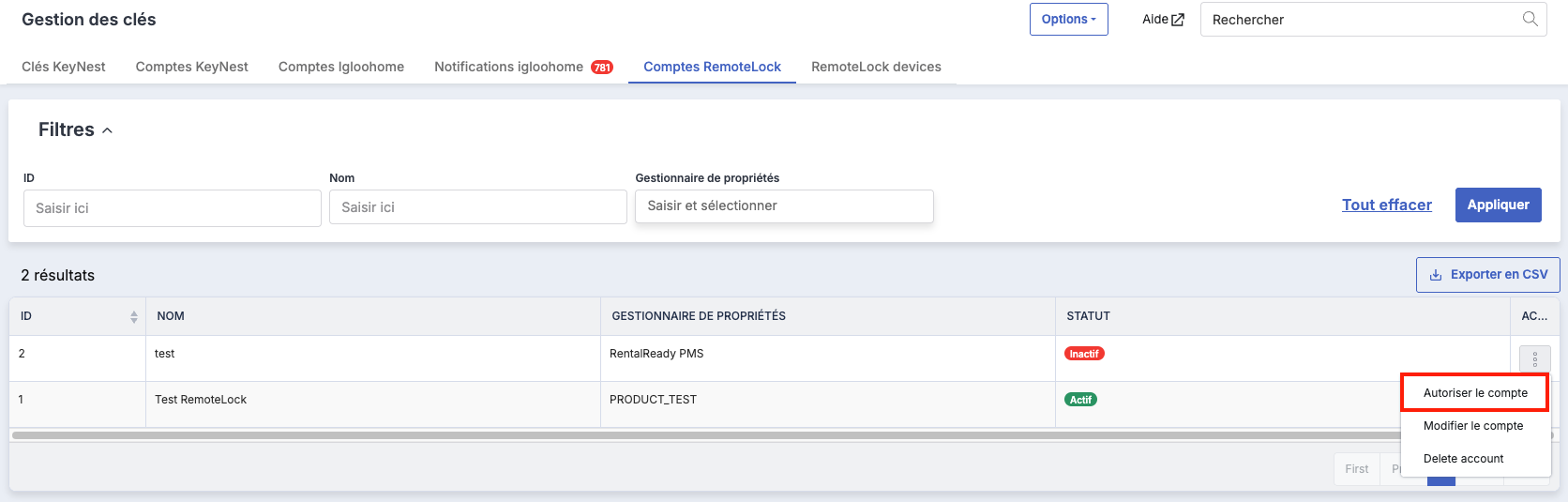Focus the ID filter input field

tap(173, 208)
